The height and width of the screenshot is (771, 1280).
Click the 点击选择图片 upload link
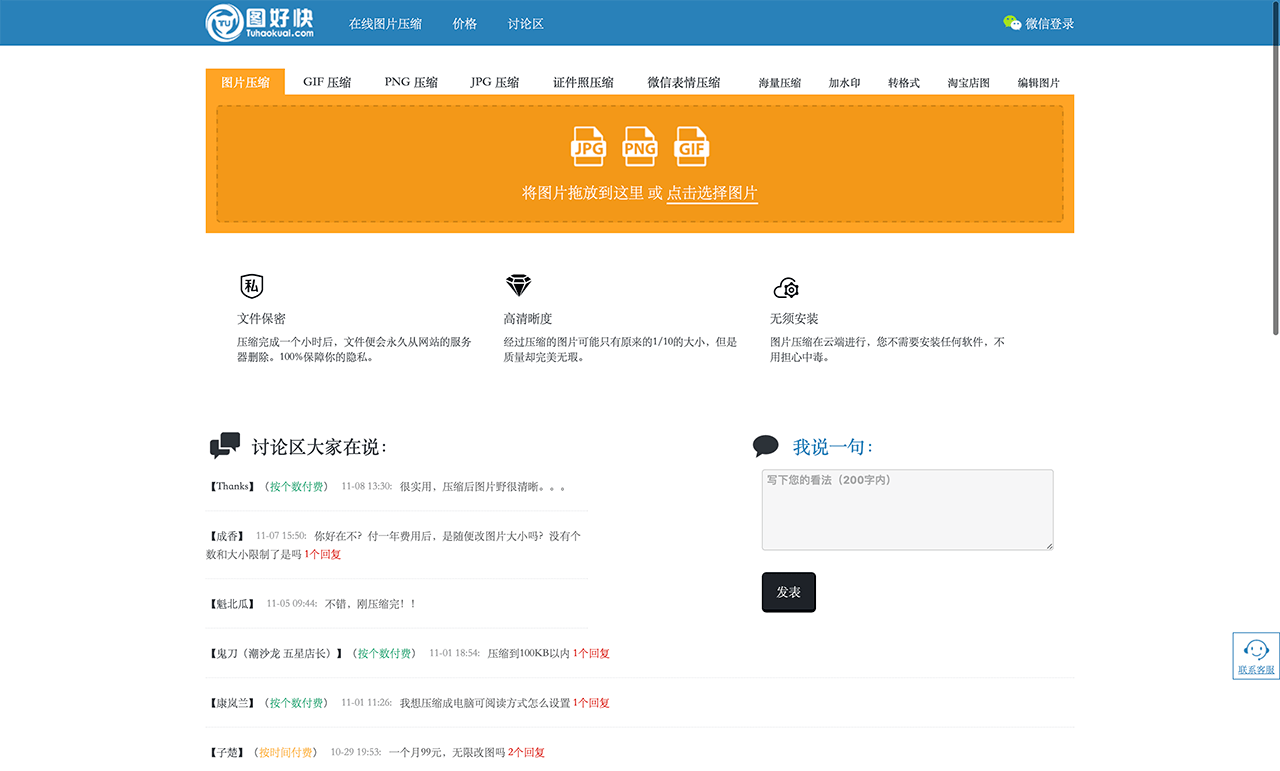(712, 193)
